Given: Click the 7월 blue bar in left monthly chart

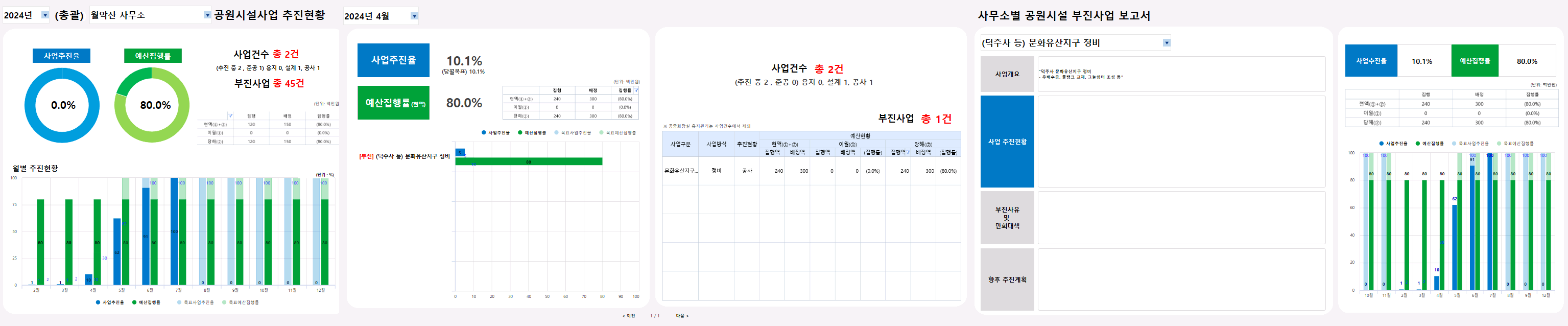Looking at the screenshot, I should (174, 231).
